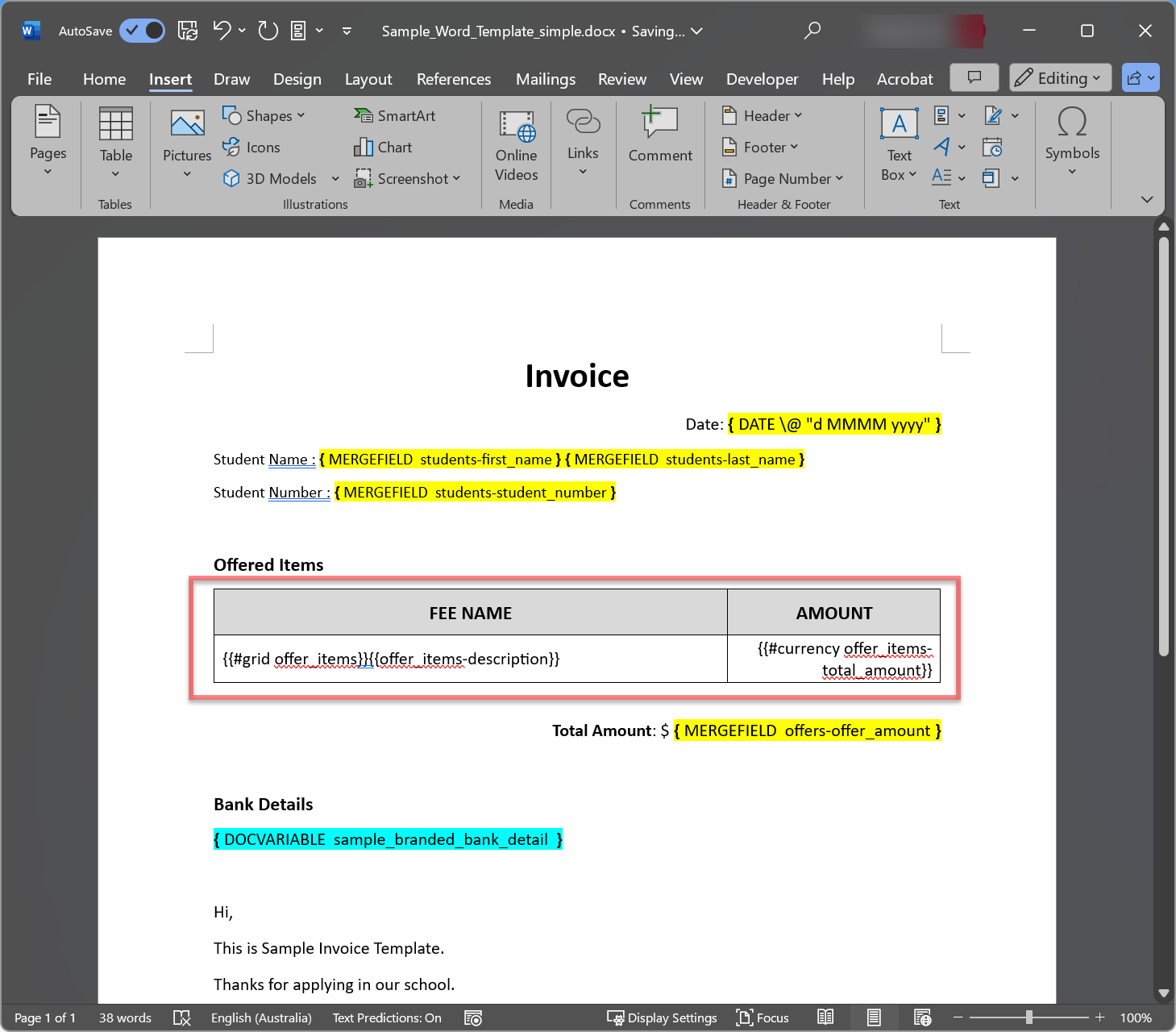Toggle Focus mode in status bar
Screen dimensions: 1176x1032
[763, 1017]
